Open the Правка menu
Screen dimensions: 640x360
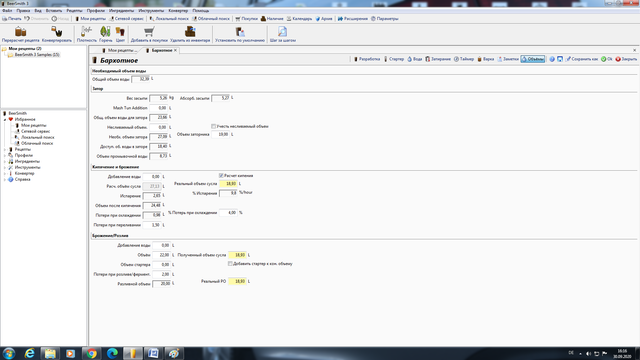click(23, 11)
